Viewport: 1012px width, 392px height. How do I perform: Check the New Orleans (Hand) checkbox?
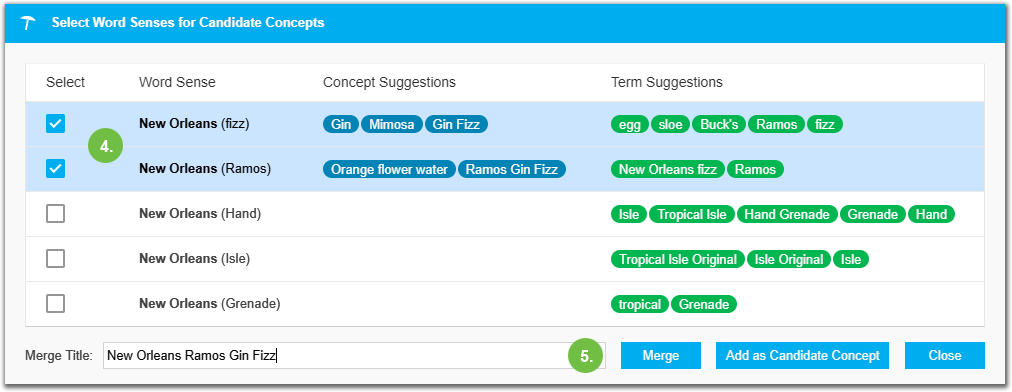pos(56,214)
